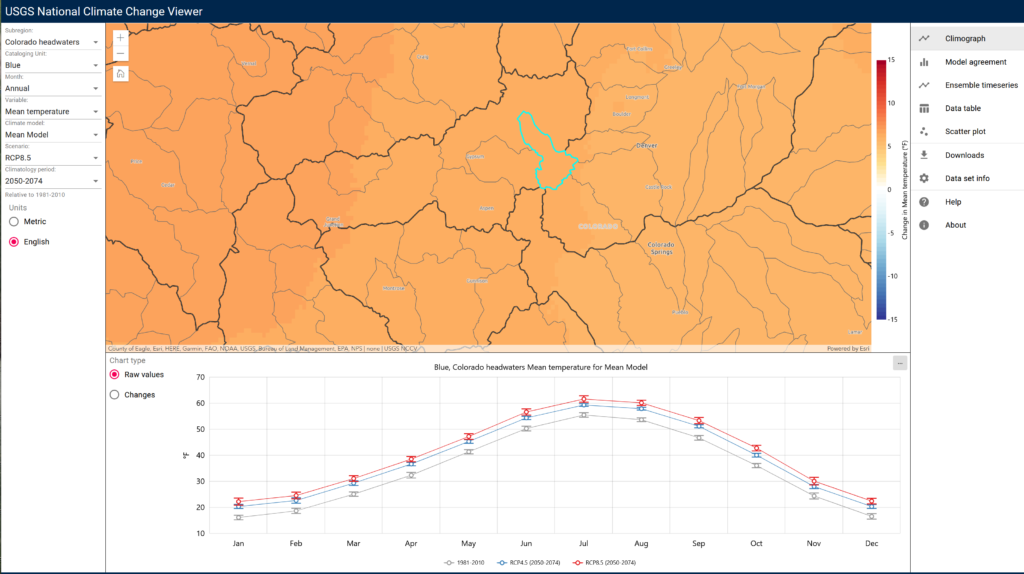
Task: Open the Subregion dropdown
Action: click(x=52, y=42)
